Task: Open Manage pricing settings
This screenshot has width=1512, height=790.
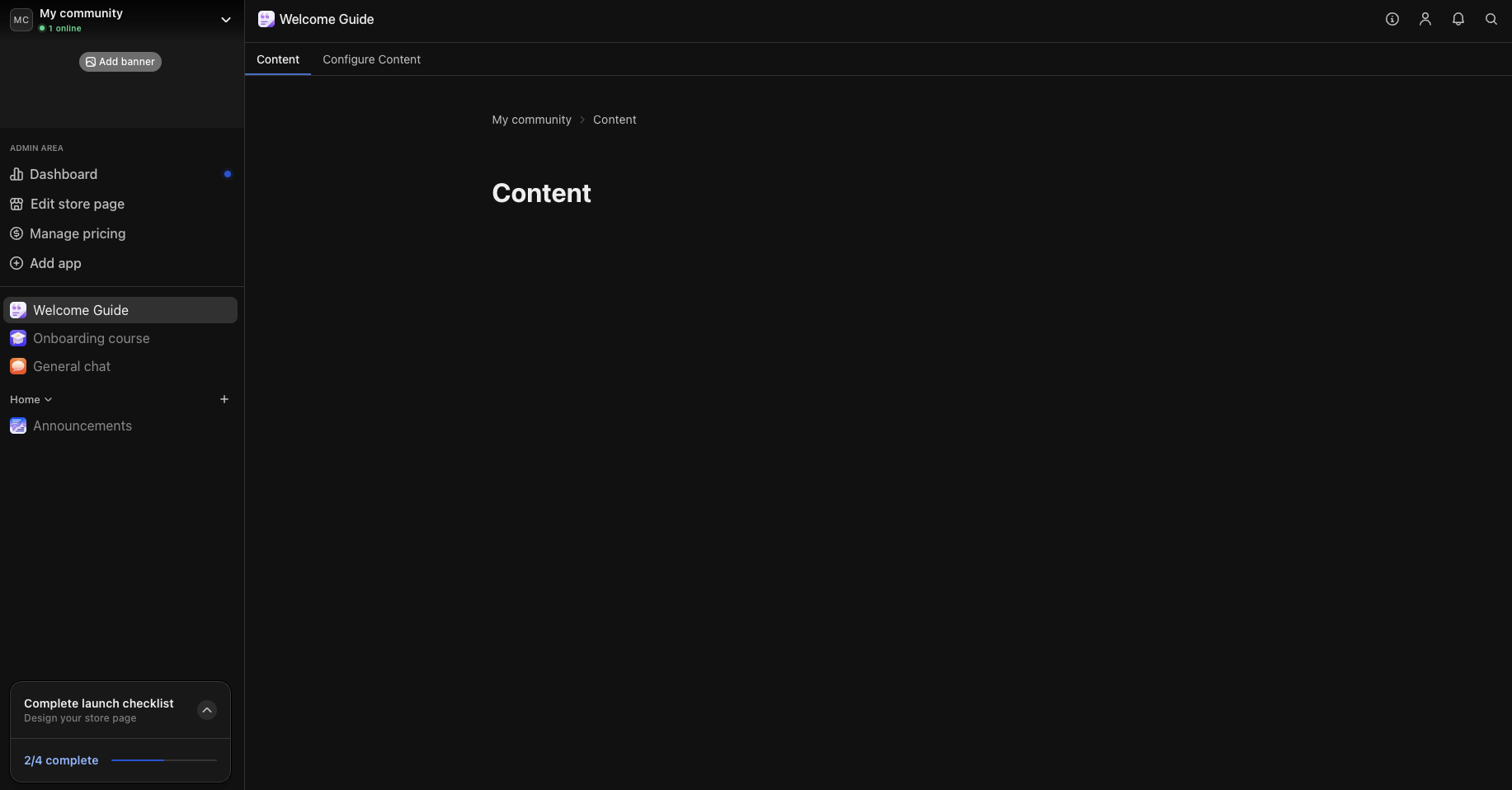Action: 77,233
